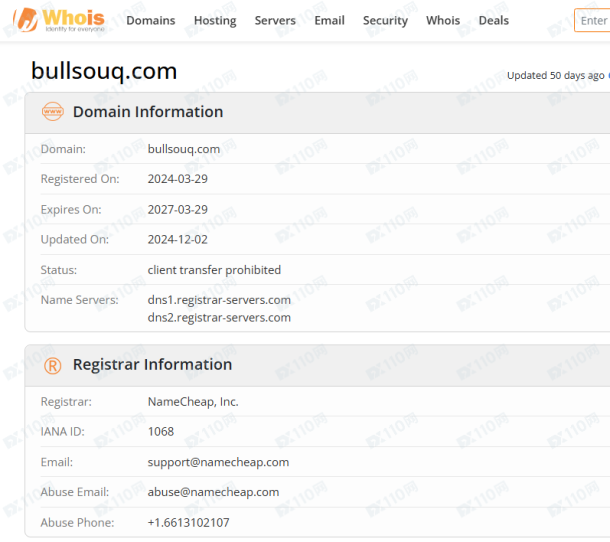Click the registrar NameCheap, Inc.
Screen dimensions: 610x542
pyautogui.click(x=193, y=402)
